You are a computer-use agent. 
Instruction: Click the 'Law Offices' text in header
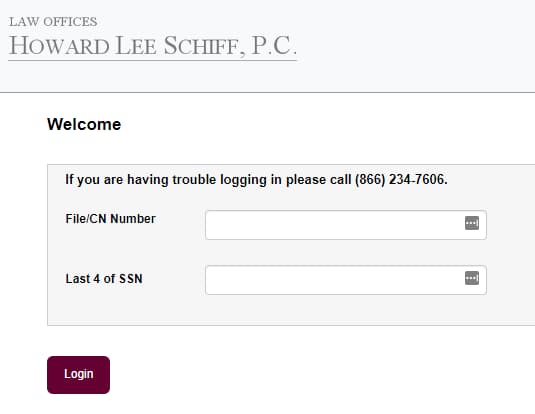click(x=53, y=22)
